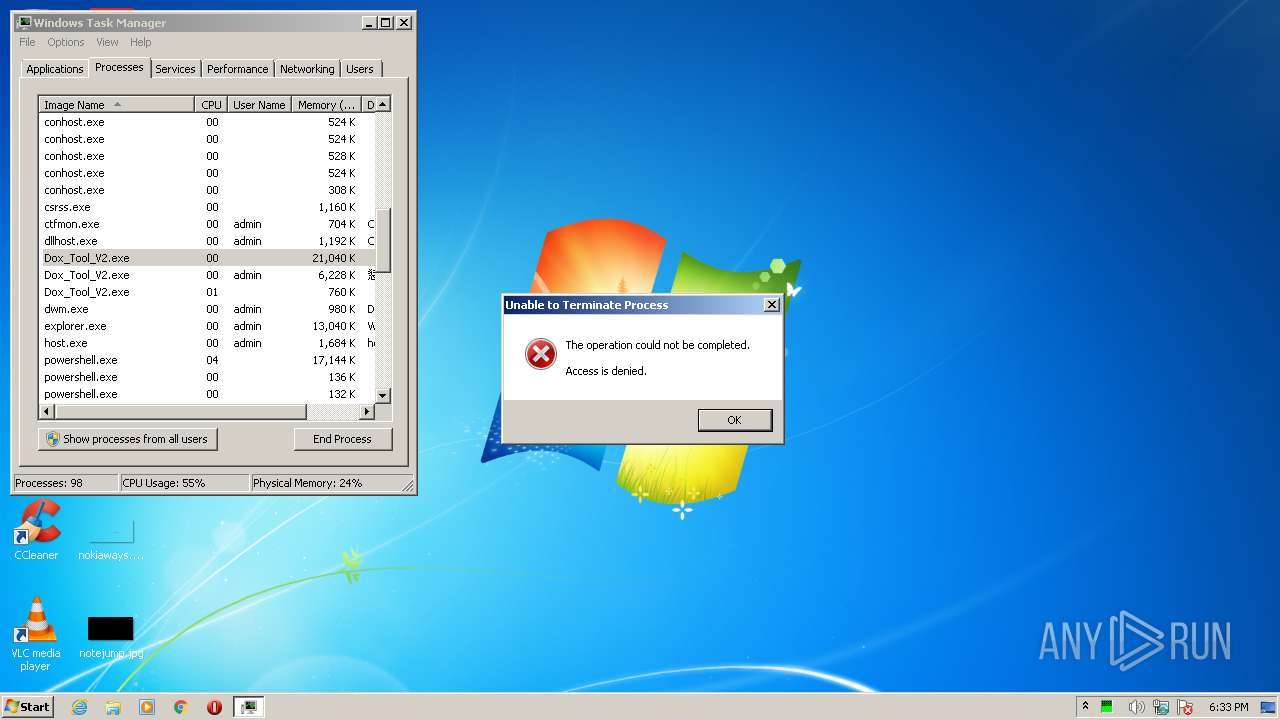Select the Processes tab
This screenshot has width=1280, height=720.
pyautogui.click(x=119, y=67)
